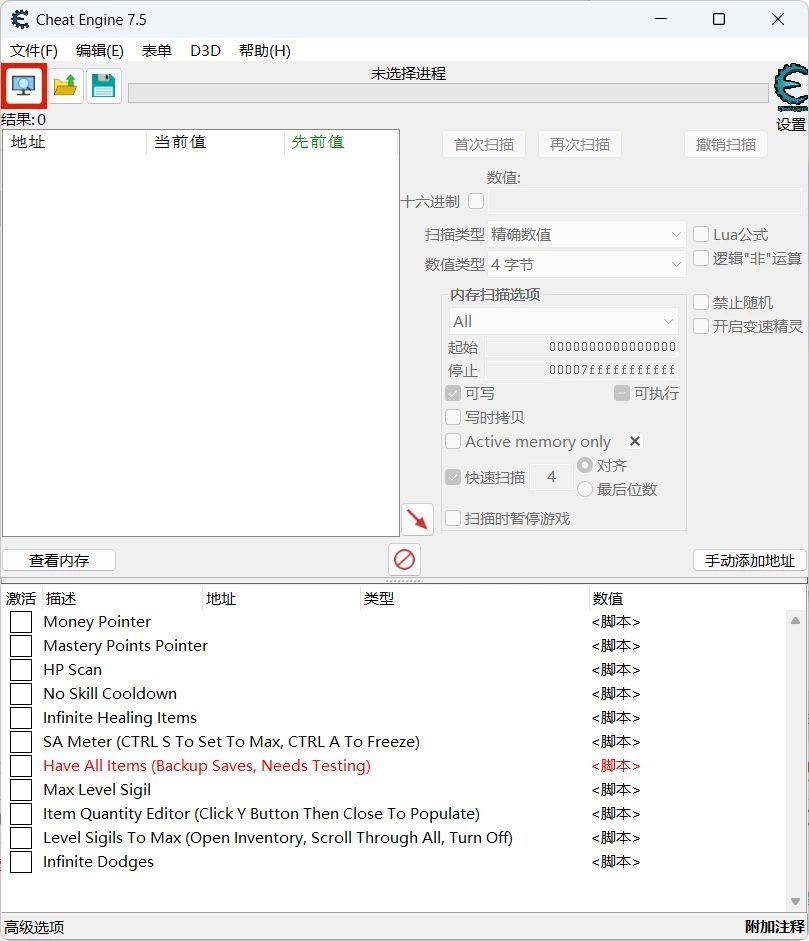Activate the Item Quantity Editor checkbox
Image resolution: width=809 pixels, height=941 pixels.
[x=21, y=814]
